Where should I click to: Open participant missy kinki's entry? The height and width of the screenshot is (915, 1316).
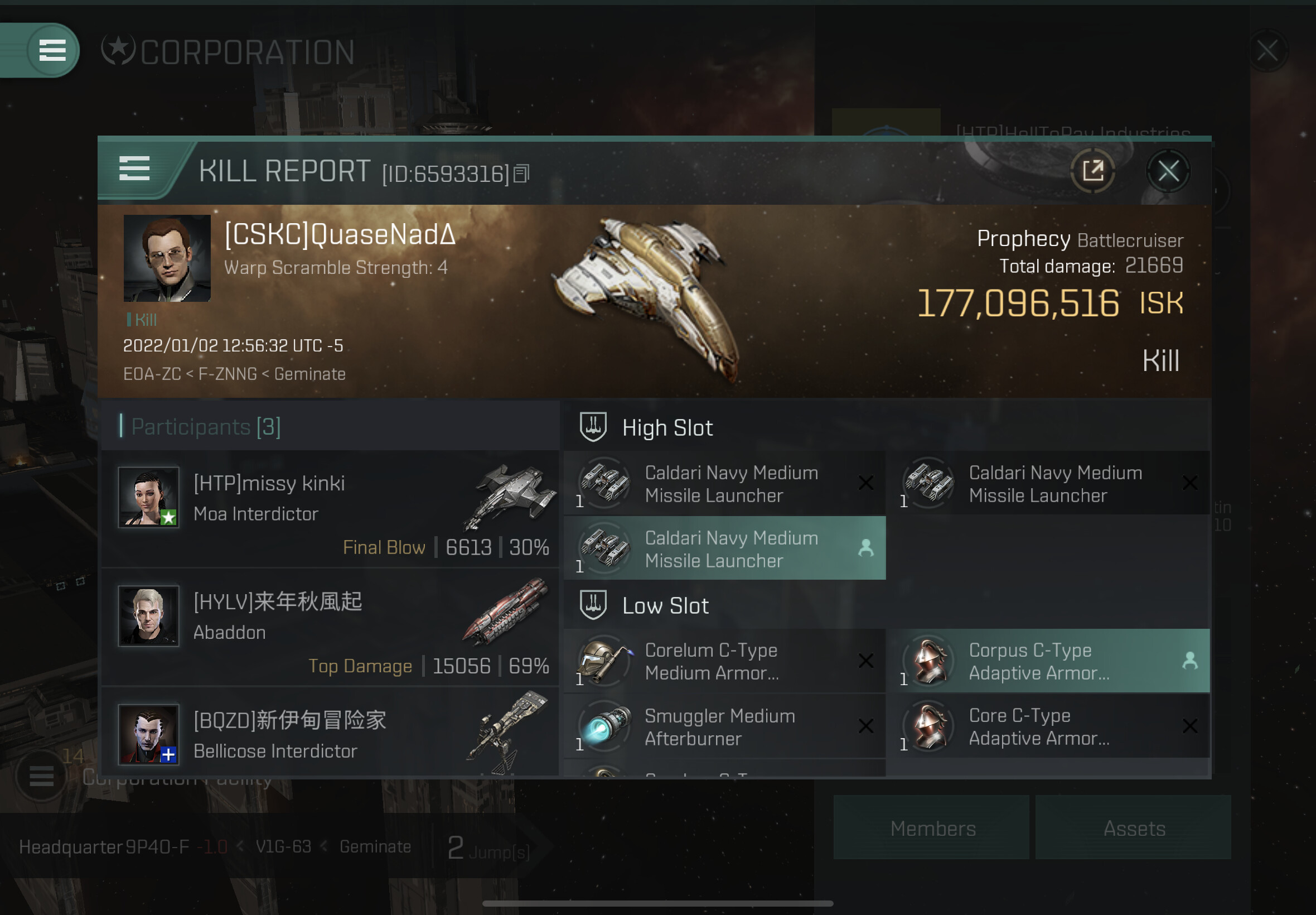tap(330, 509)
